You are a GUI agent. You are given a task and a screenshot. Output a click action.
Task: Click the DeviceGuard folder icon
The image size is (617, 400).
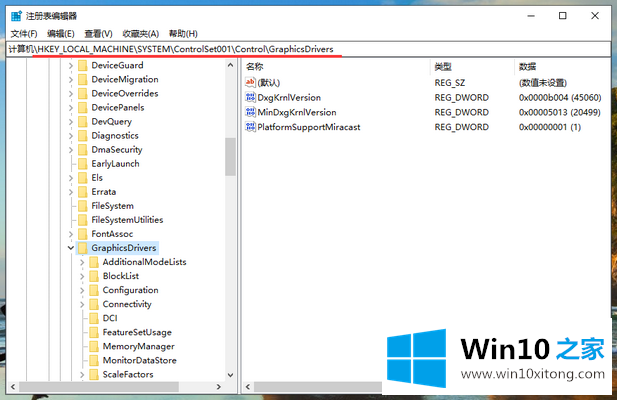[x=81, y=65]
